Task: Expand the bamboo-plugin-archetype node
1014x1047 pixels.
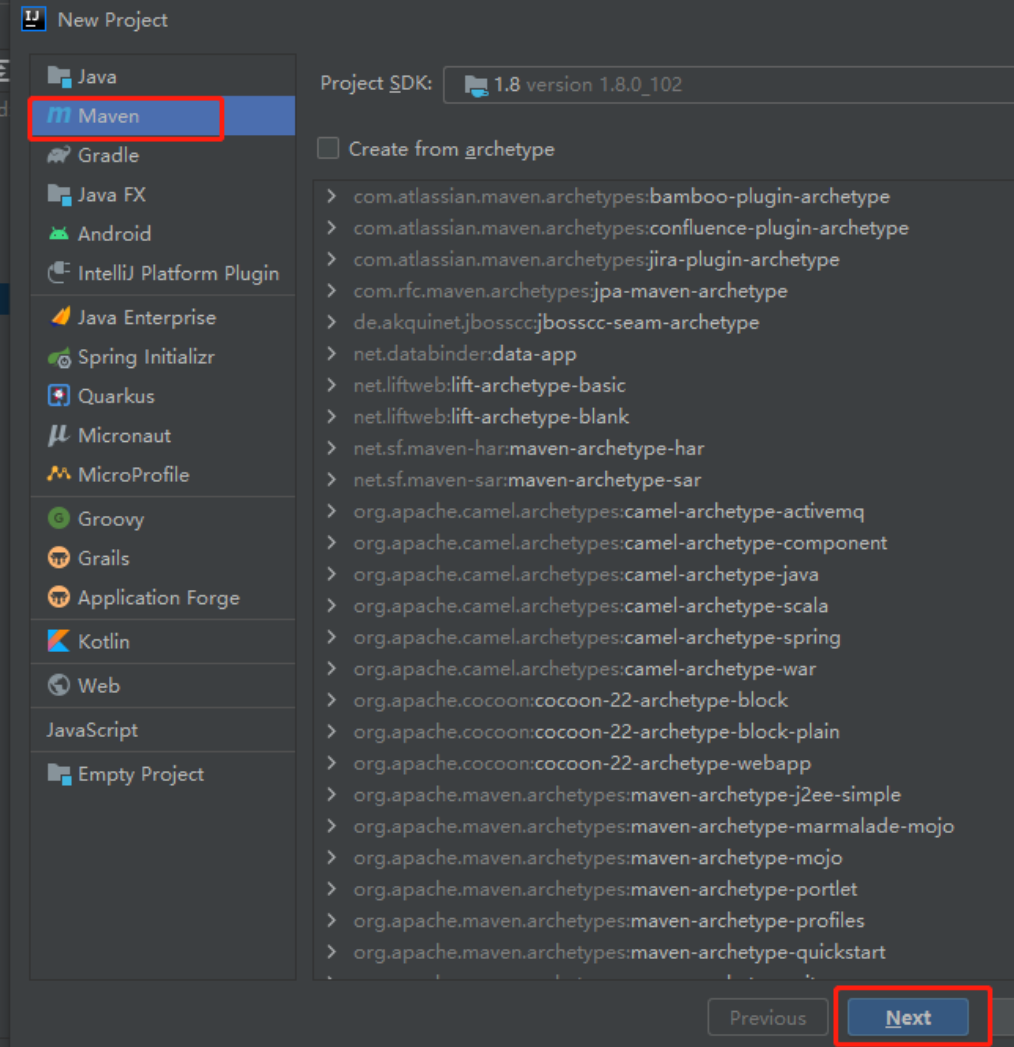Action: (x=332, y=196)
